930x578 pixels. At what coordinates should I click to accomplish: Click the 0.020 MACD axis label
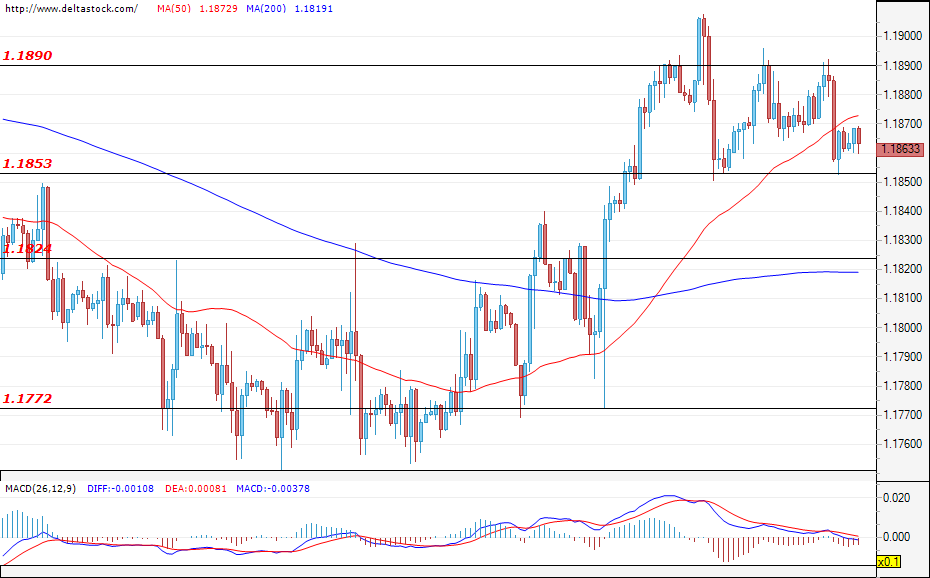[x=896, y=498]
